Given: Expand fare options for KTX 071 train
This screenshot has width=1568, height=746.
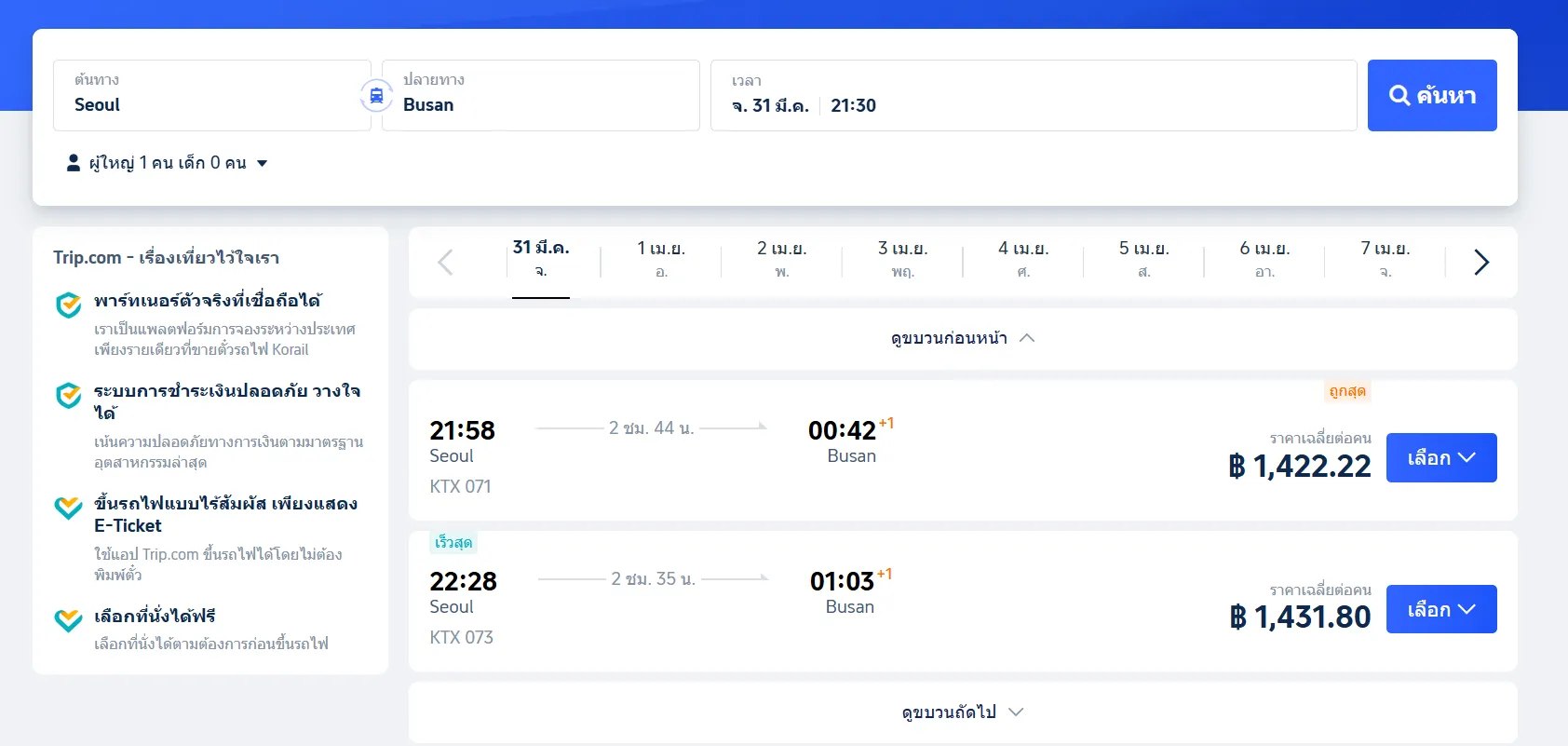Looking at the screenshot, I should pyautogui.click(x=1441, y=457).
